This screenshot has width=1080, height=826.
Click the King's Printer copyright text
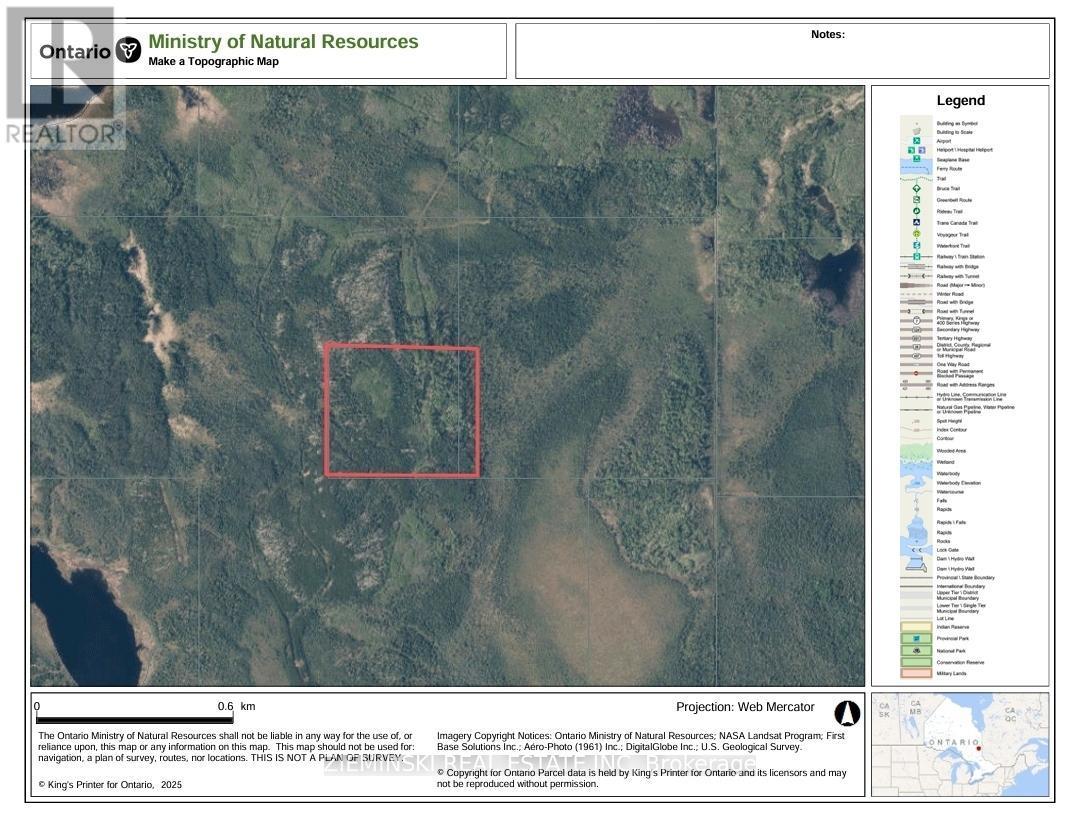[x=106, y=785]
